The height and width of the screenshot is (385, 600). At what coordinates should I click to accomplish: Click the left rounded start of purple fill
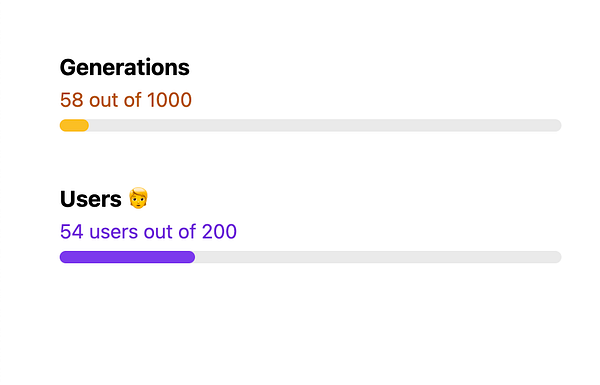click(64, 257)
